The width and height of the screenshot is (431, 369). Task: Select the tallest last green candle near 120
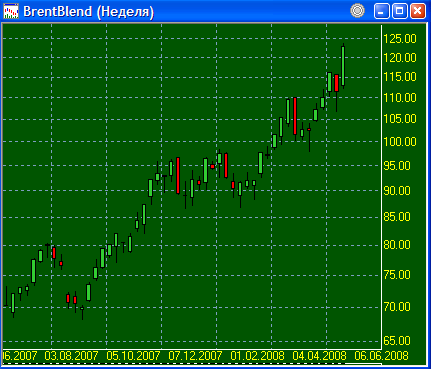(x=343, y=66)
